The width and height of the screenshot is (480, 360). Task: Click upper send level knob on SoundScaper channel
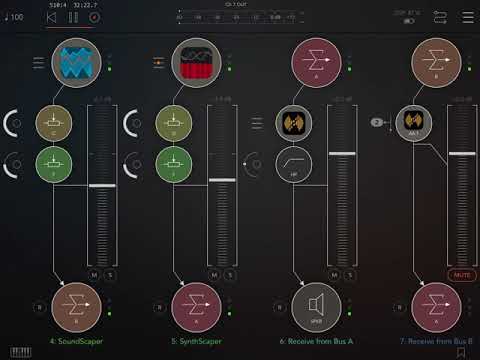[x=13, y=123]
